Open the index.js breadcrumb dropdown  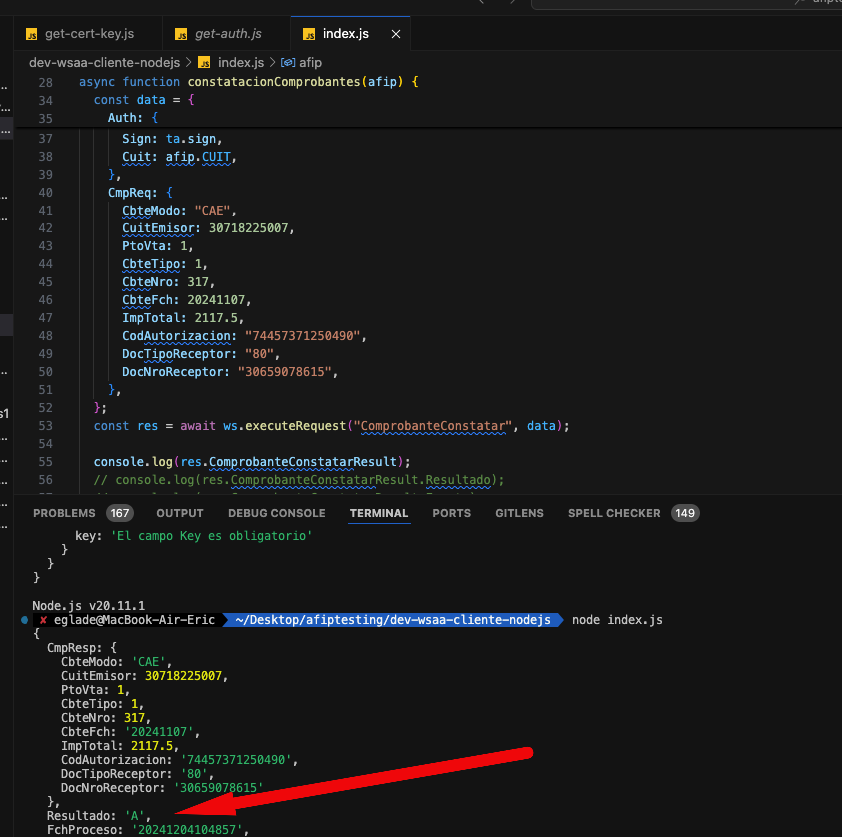click(240, 62)
